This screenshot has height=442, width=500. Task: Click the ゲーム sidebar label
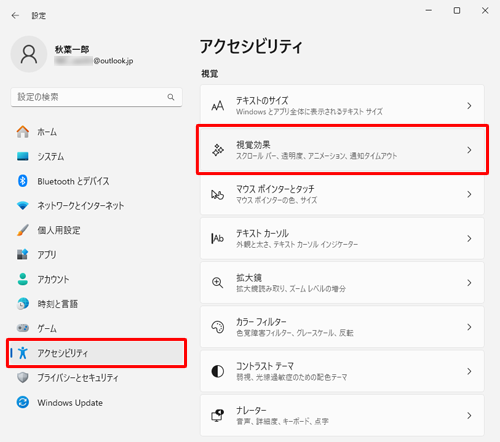coord(47,328)
